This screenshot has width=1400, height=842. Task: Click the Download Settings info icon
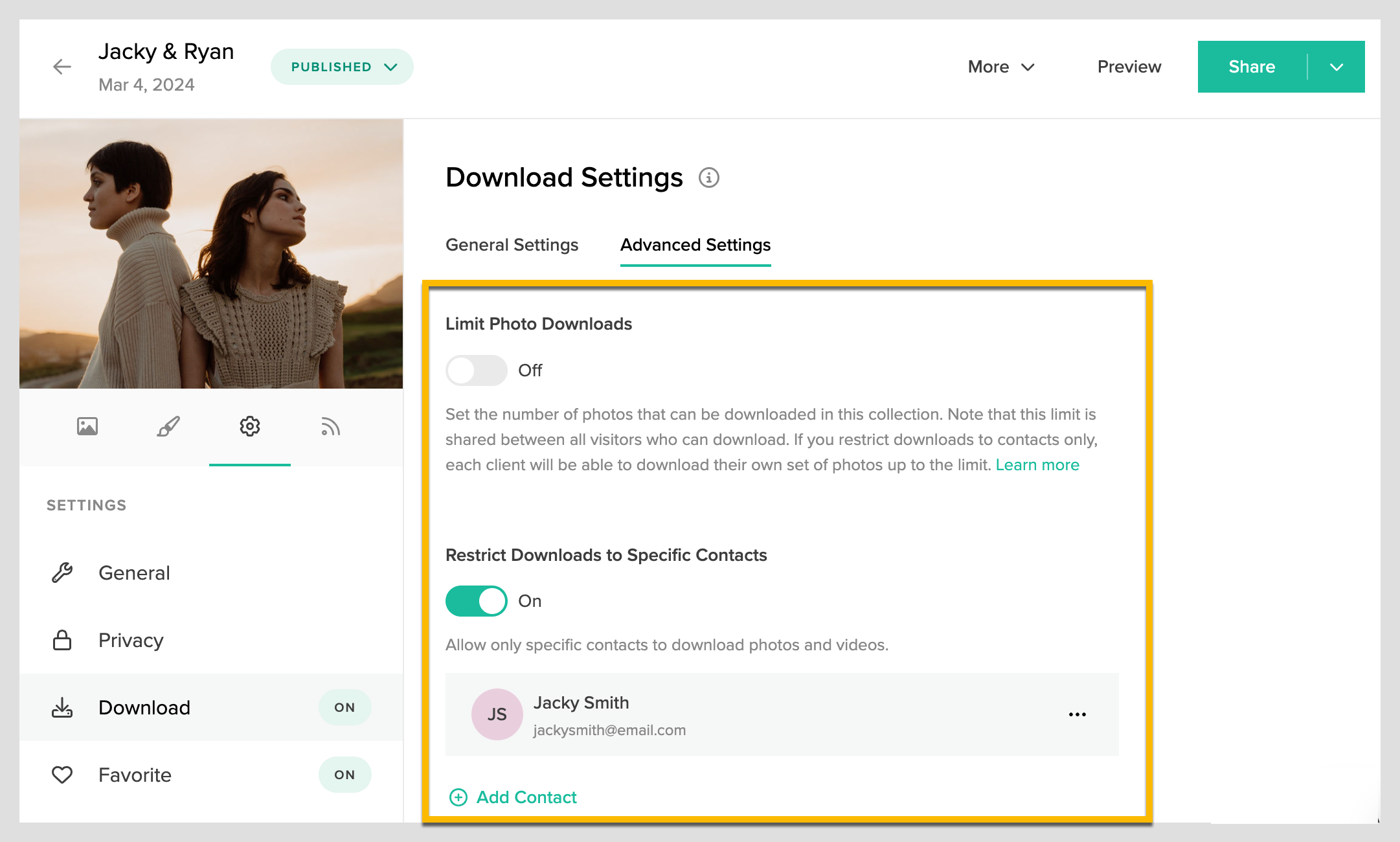(x=709, y=177)
